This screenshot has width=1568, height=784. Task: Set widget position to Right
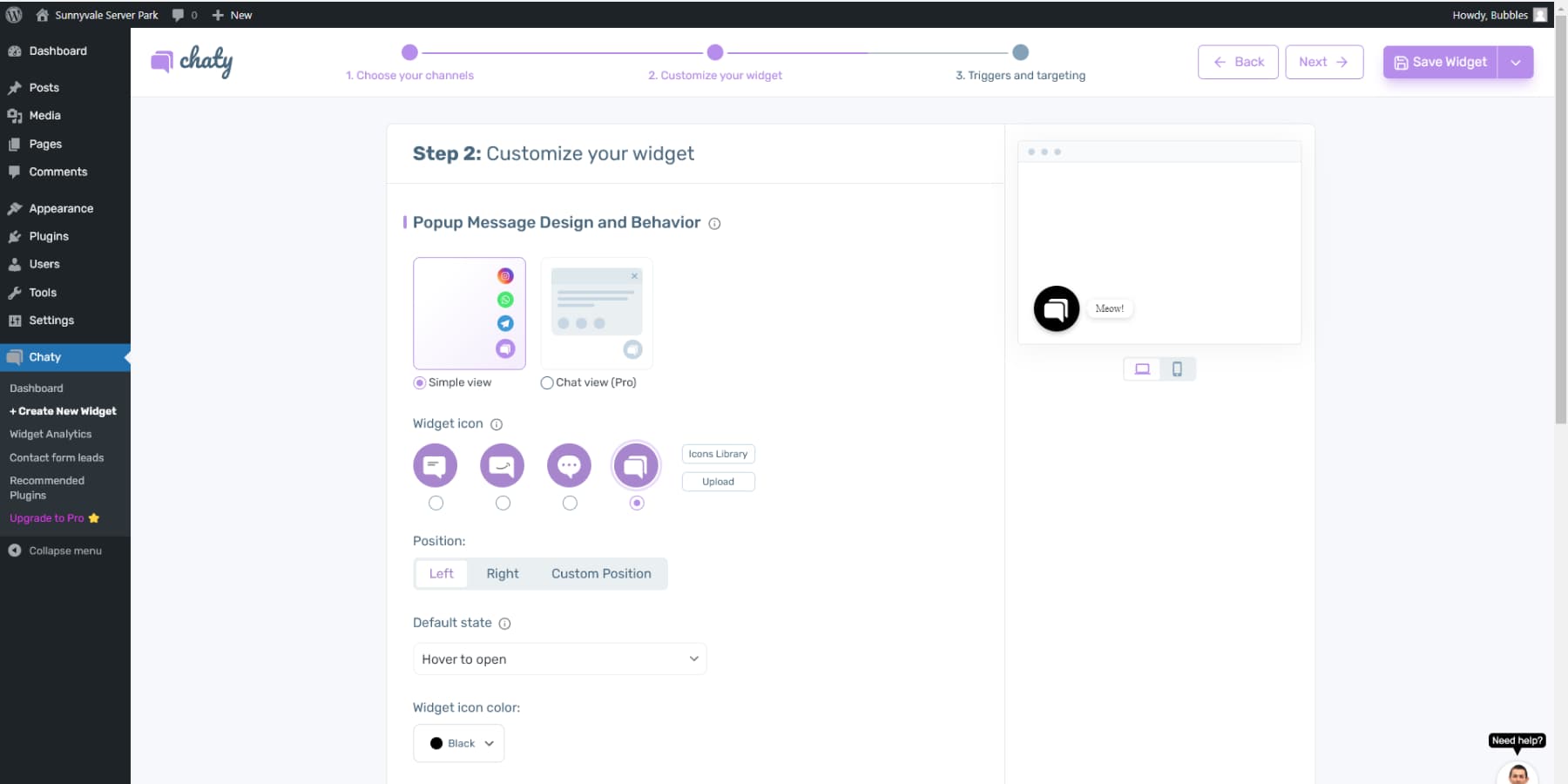(503, 573)
